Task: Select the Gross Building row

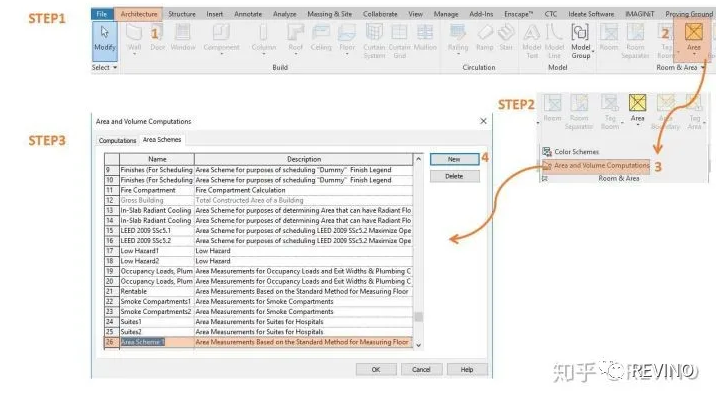Action: (x=258, y=200)
